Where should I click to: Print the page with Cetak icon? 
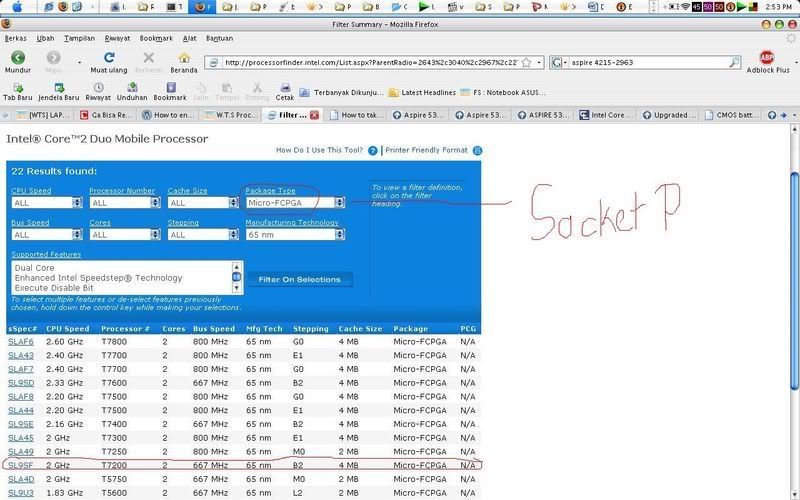285,88
